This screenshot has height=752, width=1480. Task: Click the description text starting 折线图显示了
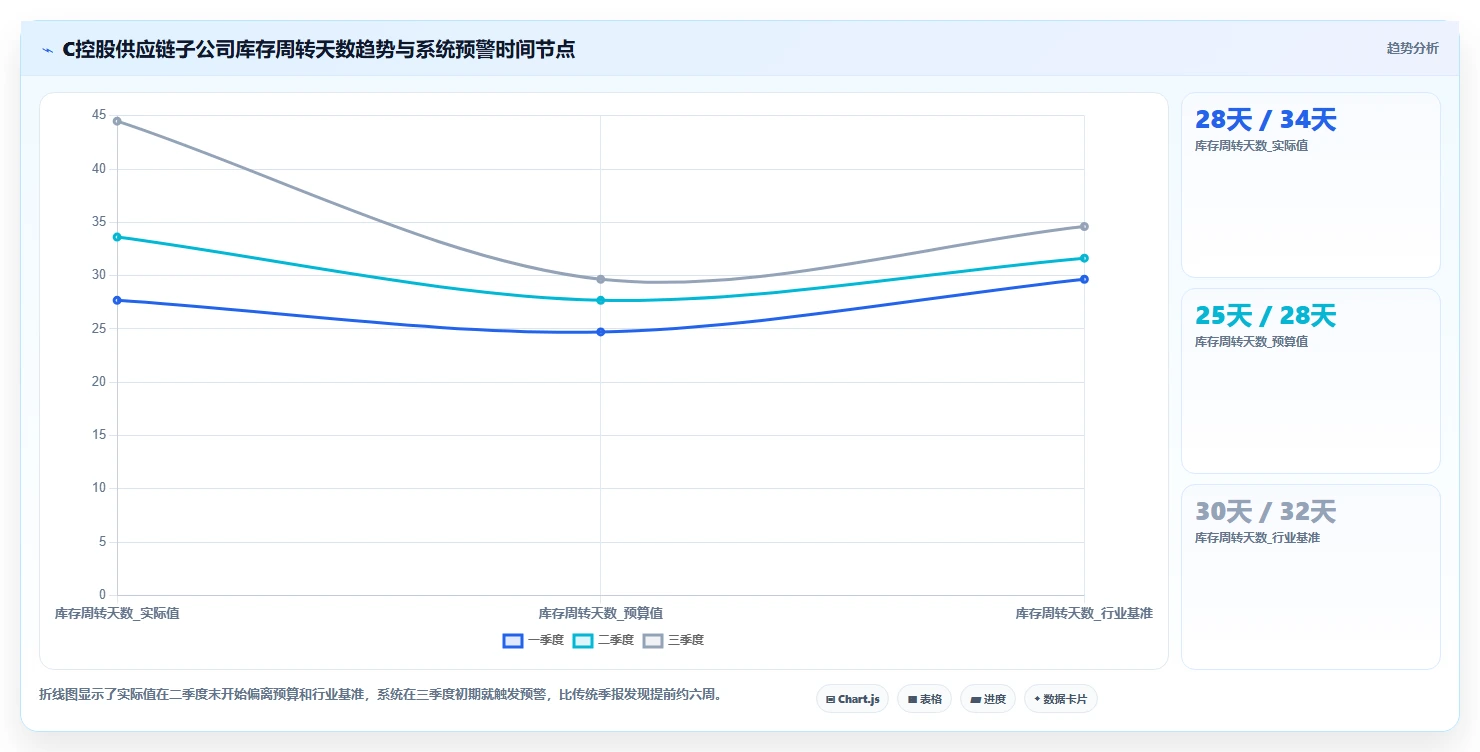click(380, 694)
